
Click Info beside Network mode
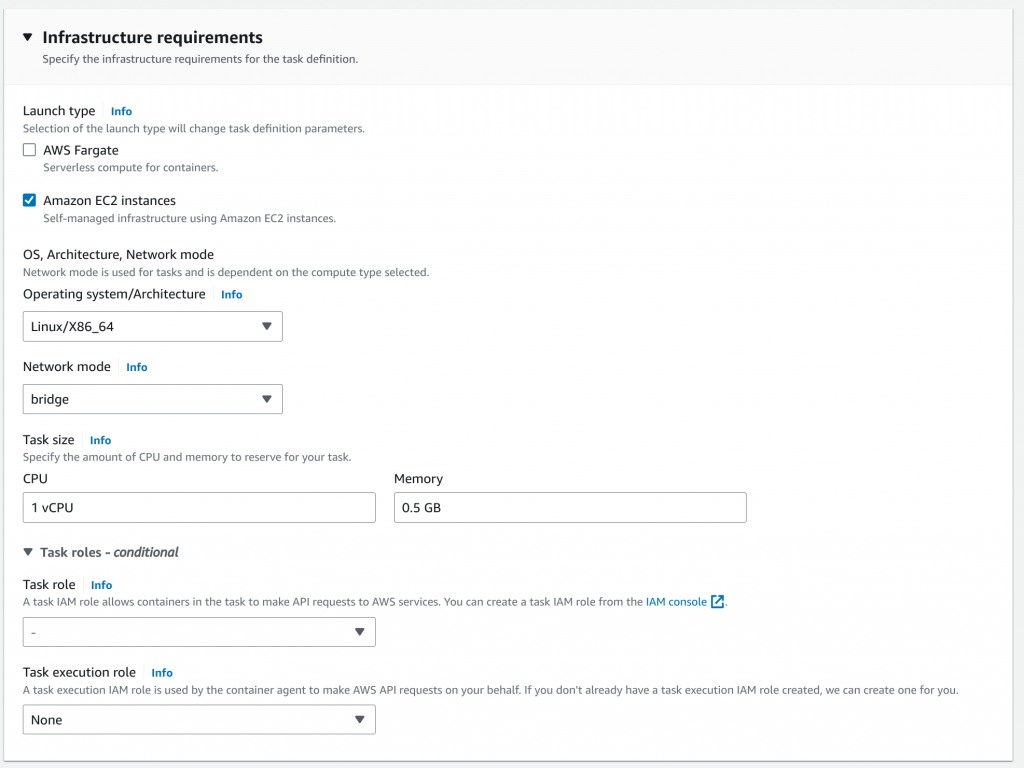tap(137, 367)
